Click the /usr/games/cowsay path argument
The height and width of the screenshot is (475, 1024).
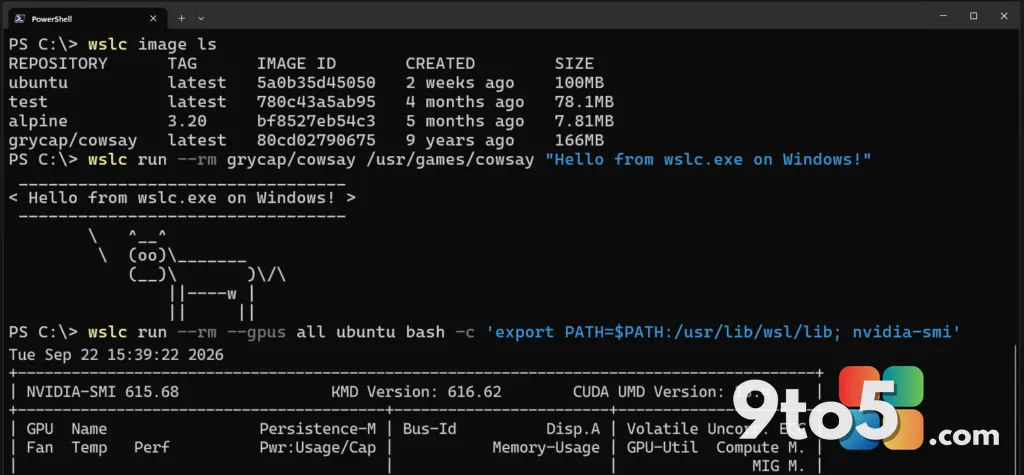click(x=451, y=159)
